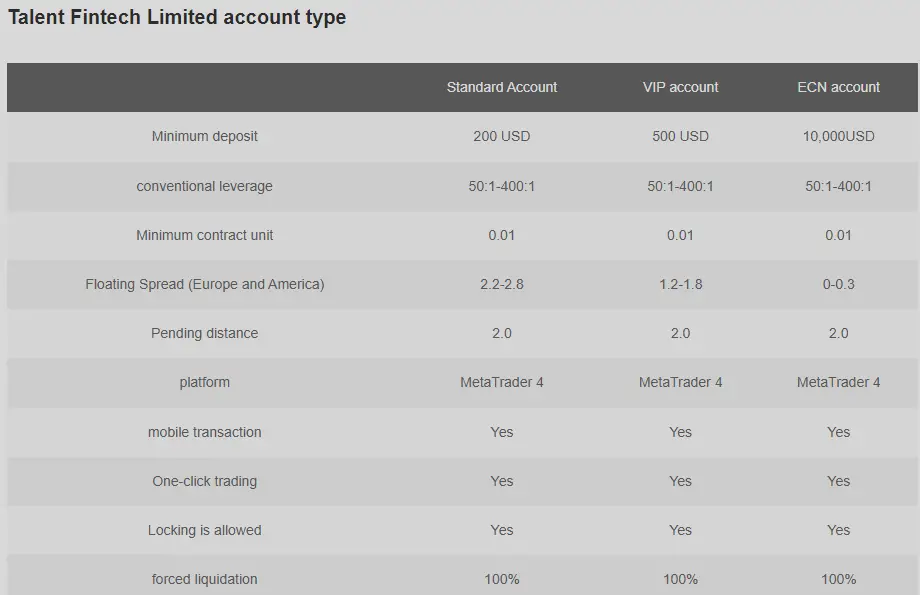The height and width of the screenshot is (595, 920).
Task: Click the VIP account 50:1-400:1 leverage
Action: pyautogui.click(x=680, y=186)
